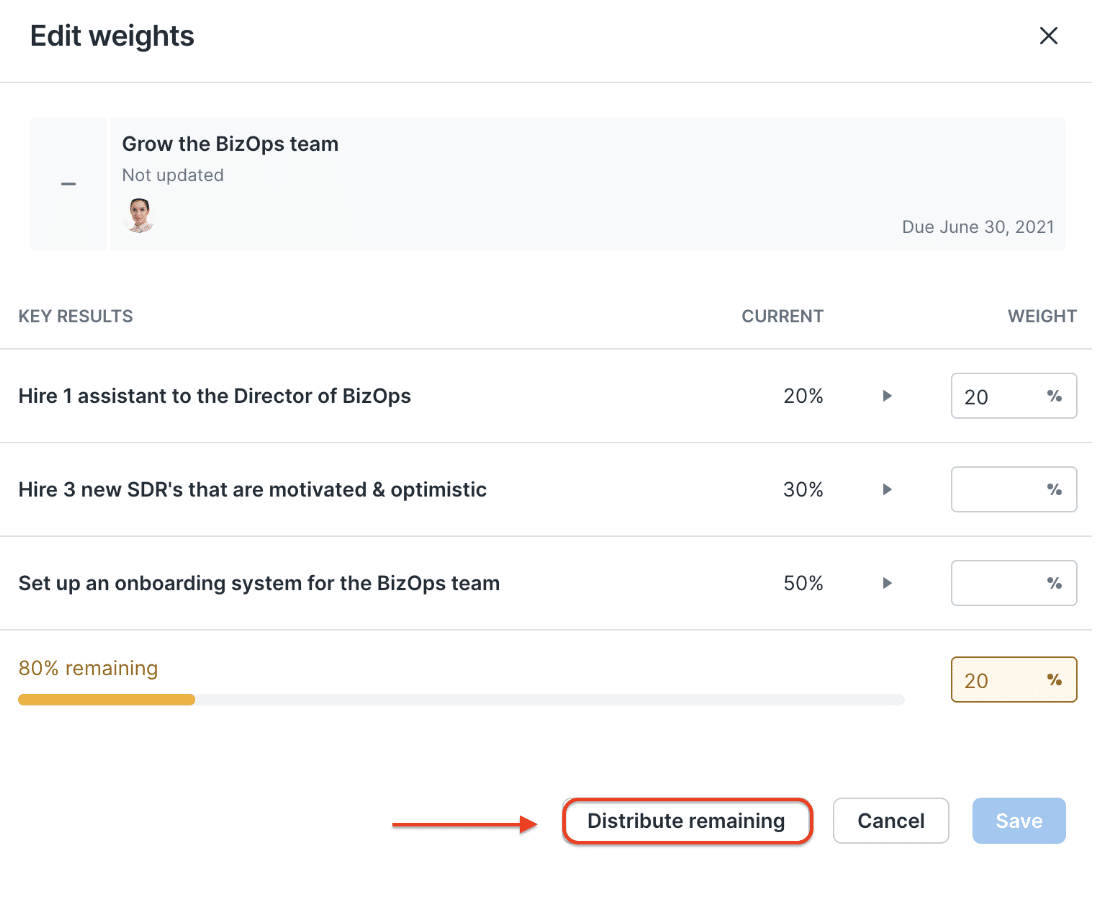
Task: Click the minus icon on objective card
Action: (x=68, y=184)
